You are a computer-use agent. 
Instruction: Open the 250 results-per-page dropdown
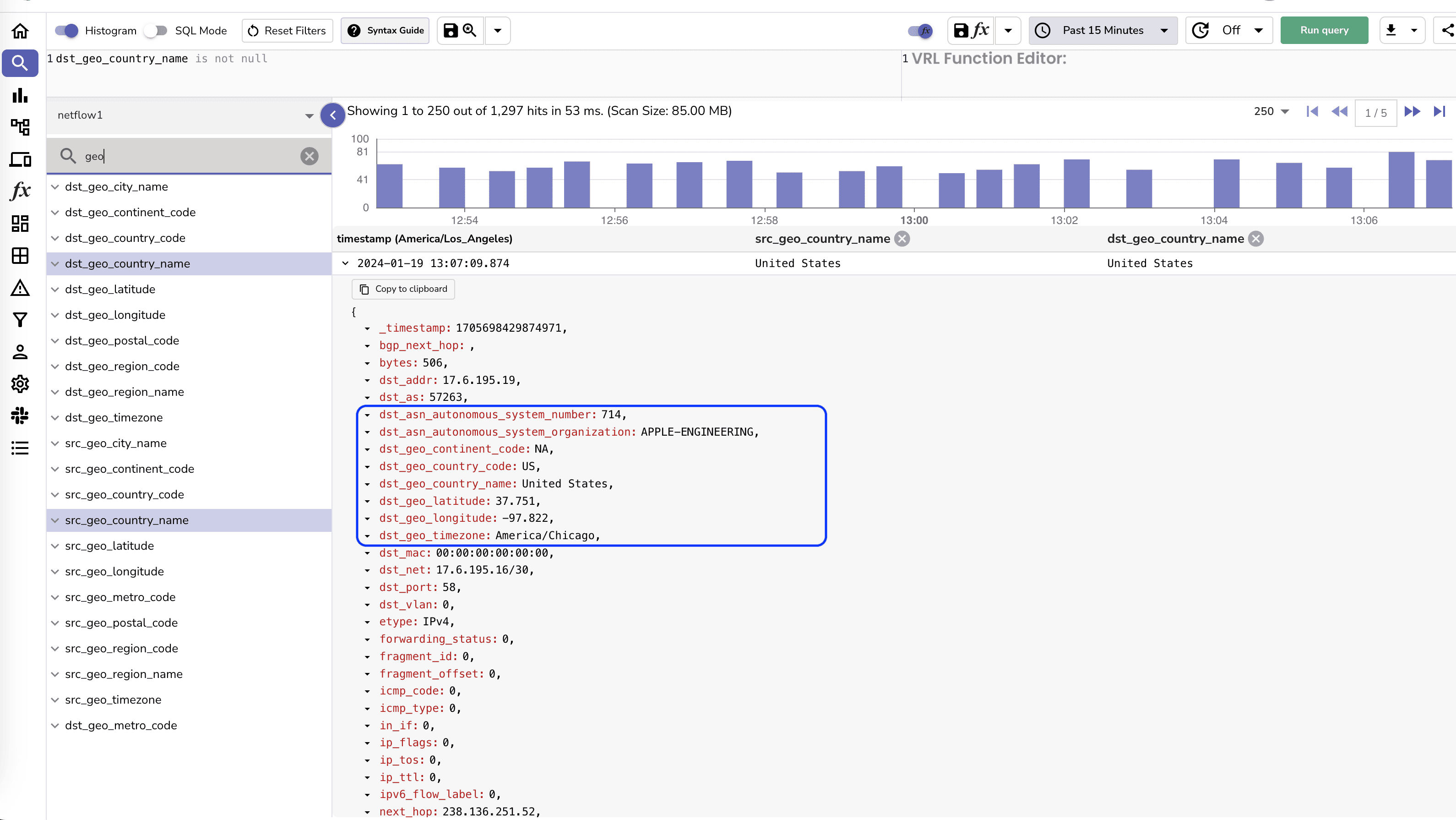tap(1270, 111)
